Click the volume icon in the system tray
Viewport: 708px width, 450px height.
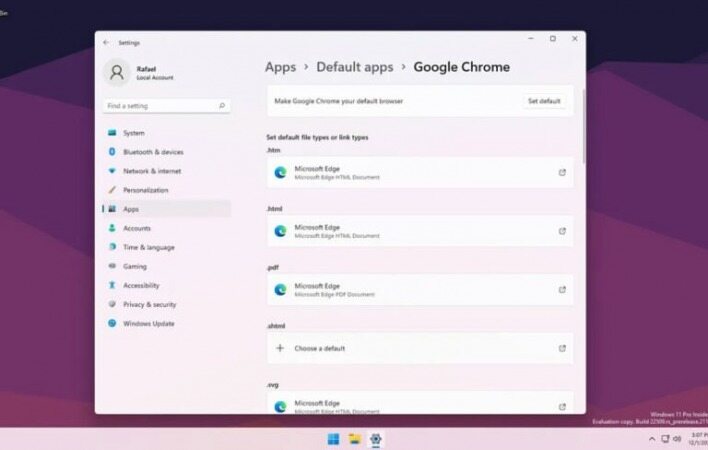pyautogui.click(x=677, y=439)
